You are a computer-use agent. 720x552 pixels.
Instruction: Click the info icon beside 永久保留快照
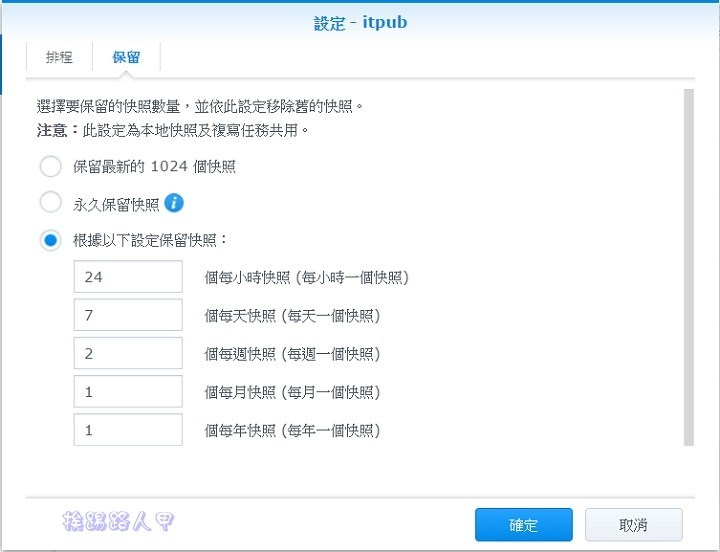pyautogui.click(x=174, y=203)
